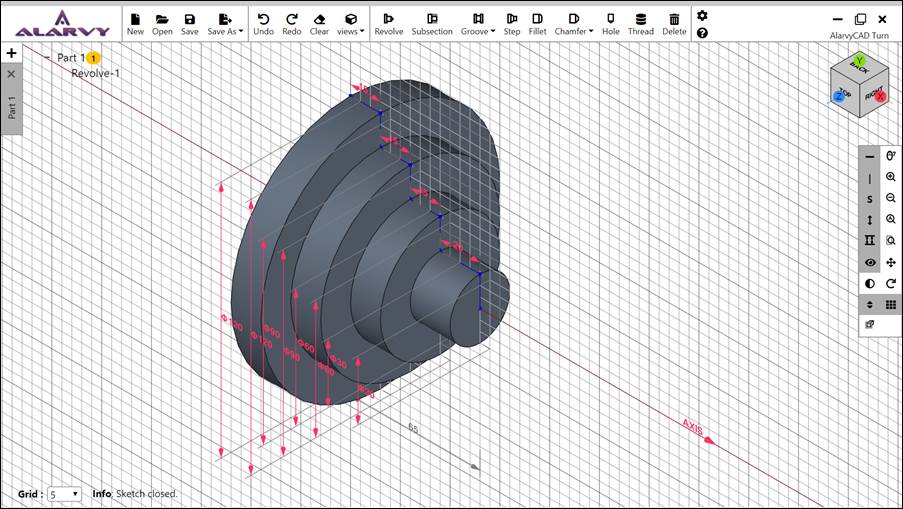903x509 pixels.
Task: Select the Hole tool
Action: [x=610, y=24]
